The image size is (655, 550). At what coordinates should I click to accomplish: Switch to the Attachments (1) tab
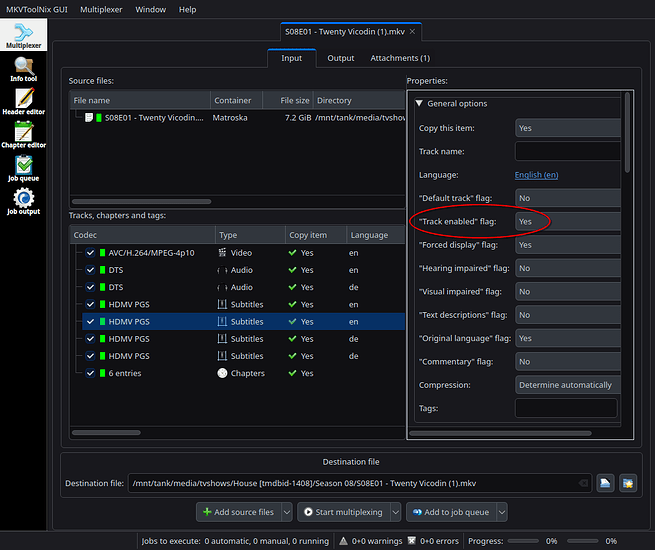pos(400,58)
